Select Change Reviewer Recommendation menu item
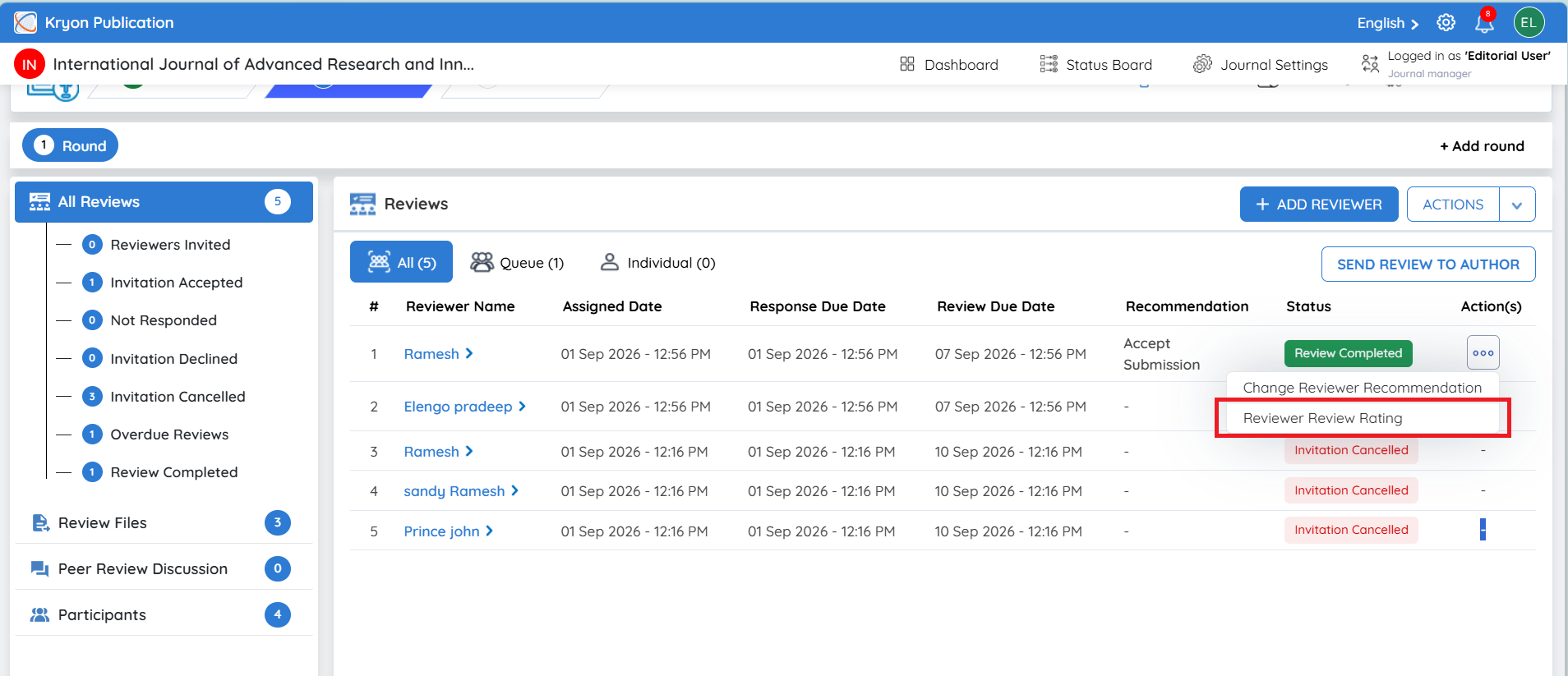 [x=1362, y=388]
